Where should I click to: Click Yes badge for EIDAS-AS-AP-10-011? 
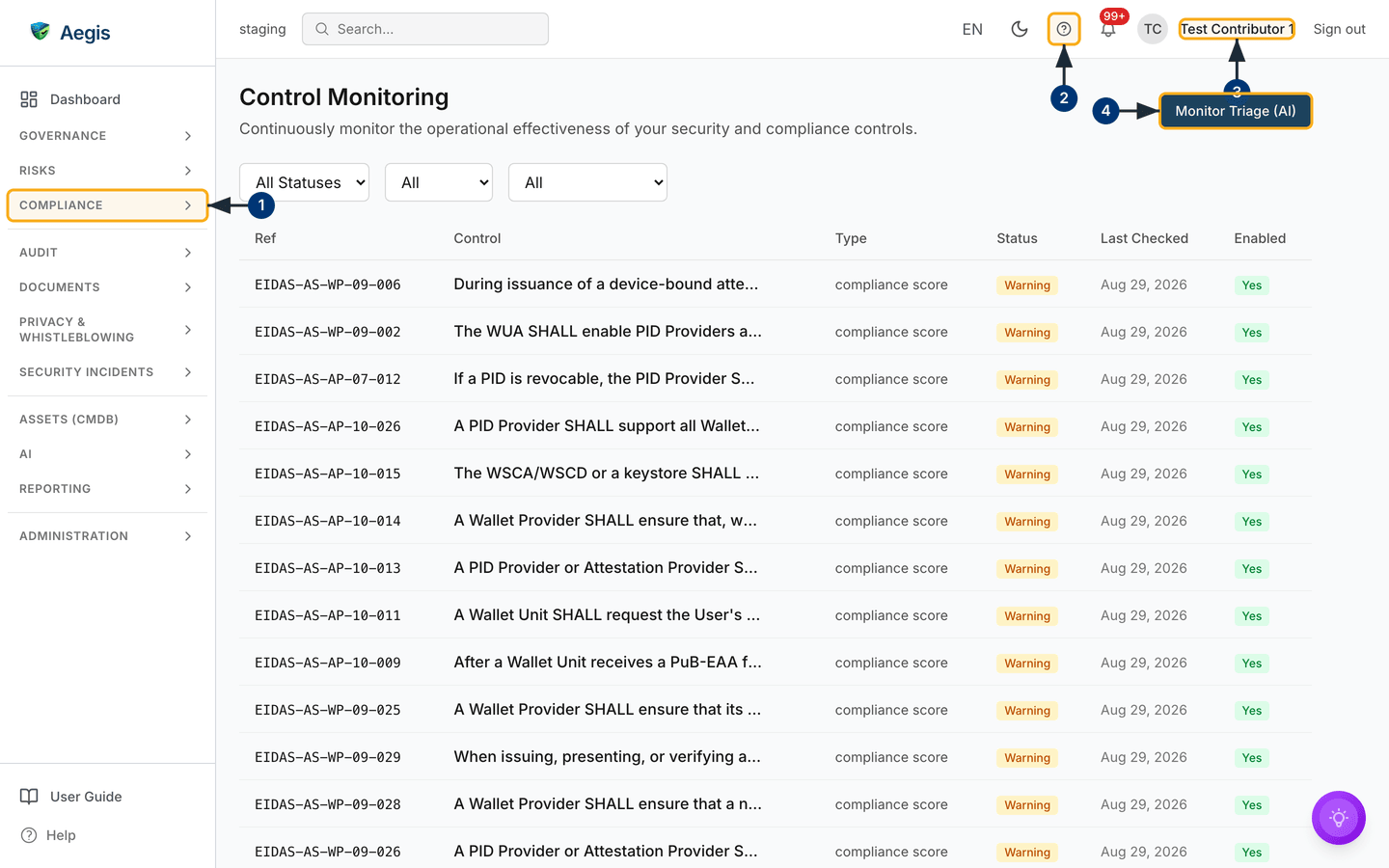point(1252,616)
